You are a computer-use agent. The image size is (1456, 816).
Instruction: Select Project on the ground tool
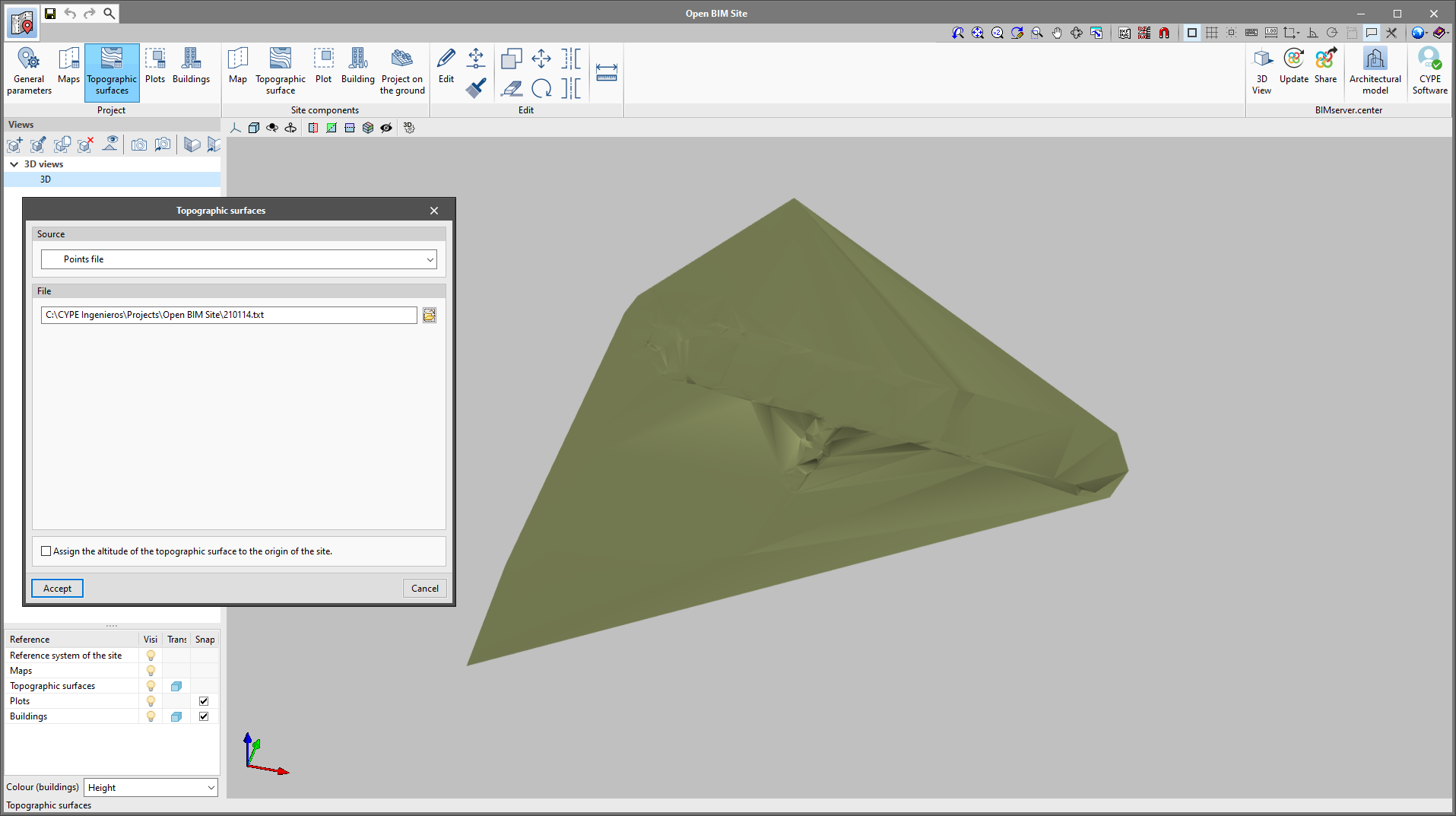point(402,71)
